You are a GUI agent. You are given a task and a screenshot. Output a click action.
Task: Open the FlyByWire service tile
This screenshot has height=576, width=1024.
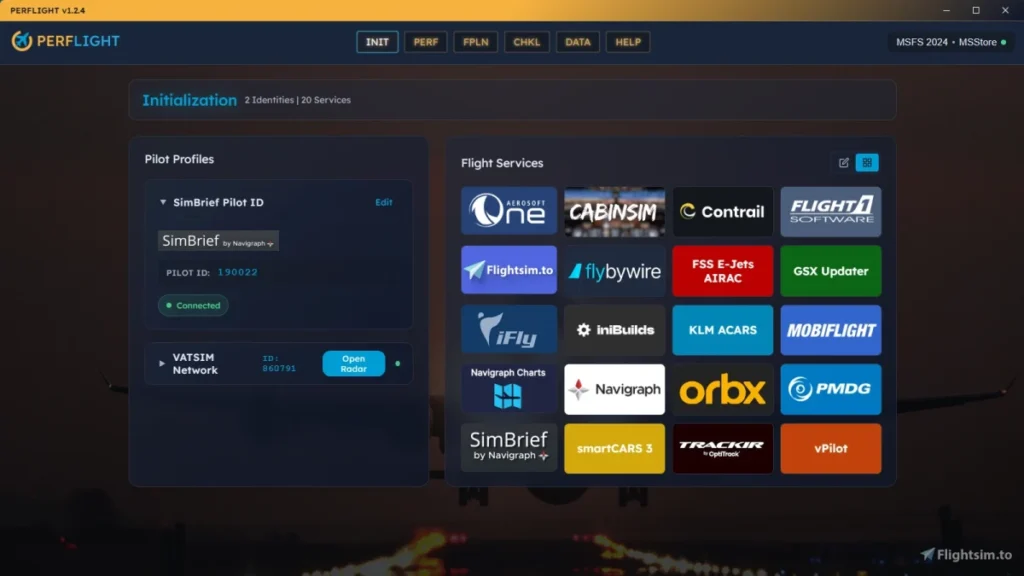614,270
